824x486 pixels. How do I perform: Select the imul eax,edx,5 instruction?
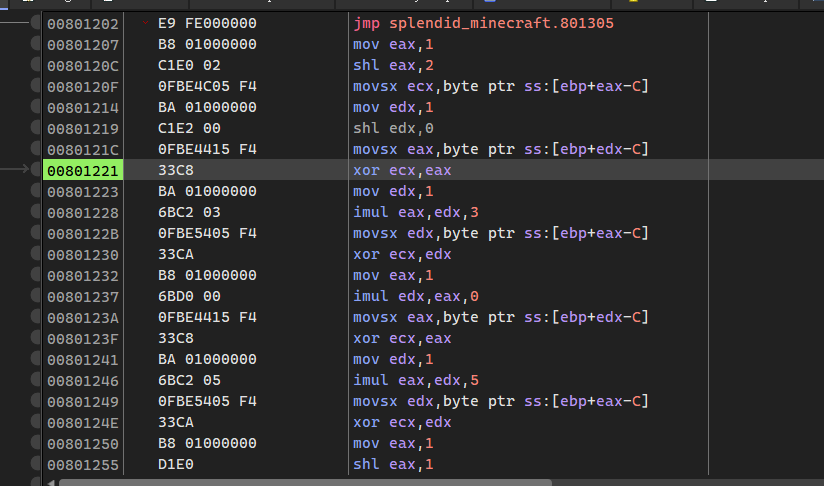407,381
